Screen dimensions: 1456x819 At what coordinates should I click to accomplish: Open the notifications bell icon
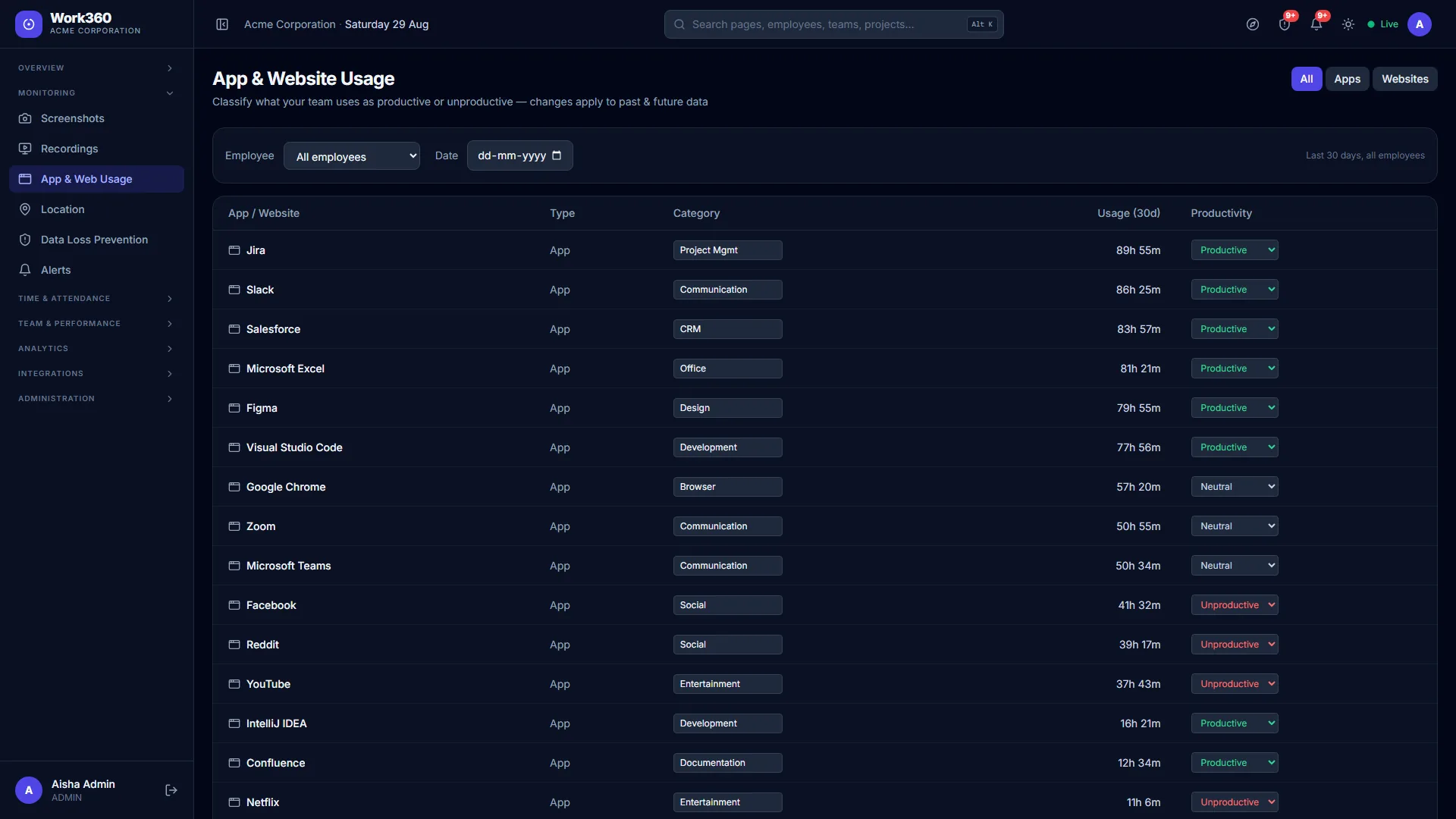(x=1316, y=24)
